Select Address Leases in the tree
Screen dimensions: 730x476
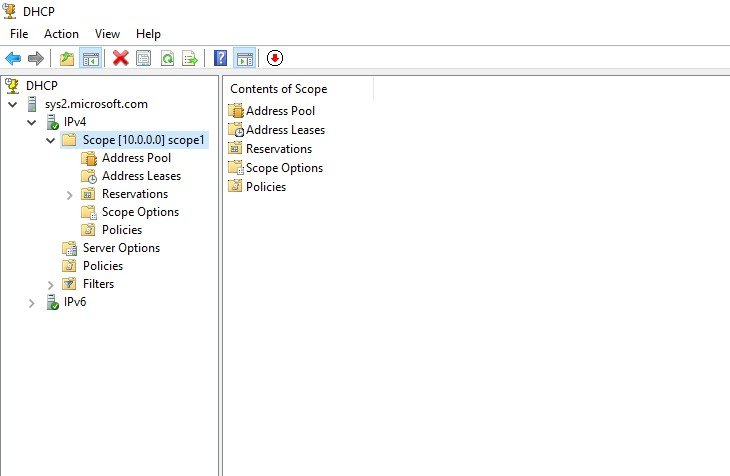[142, 176]
